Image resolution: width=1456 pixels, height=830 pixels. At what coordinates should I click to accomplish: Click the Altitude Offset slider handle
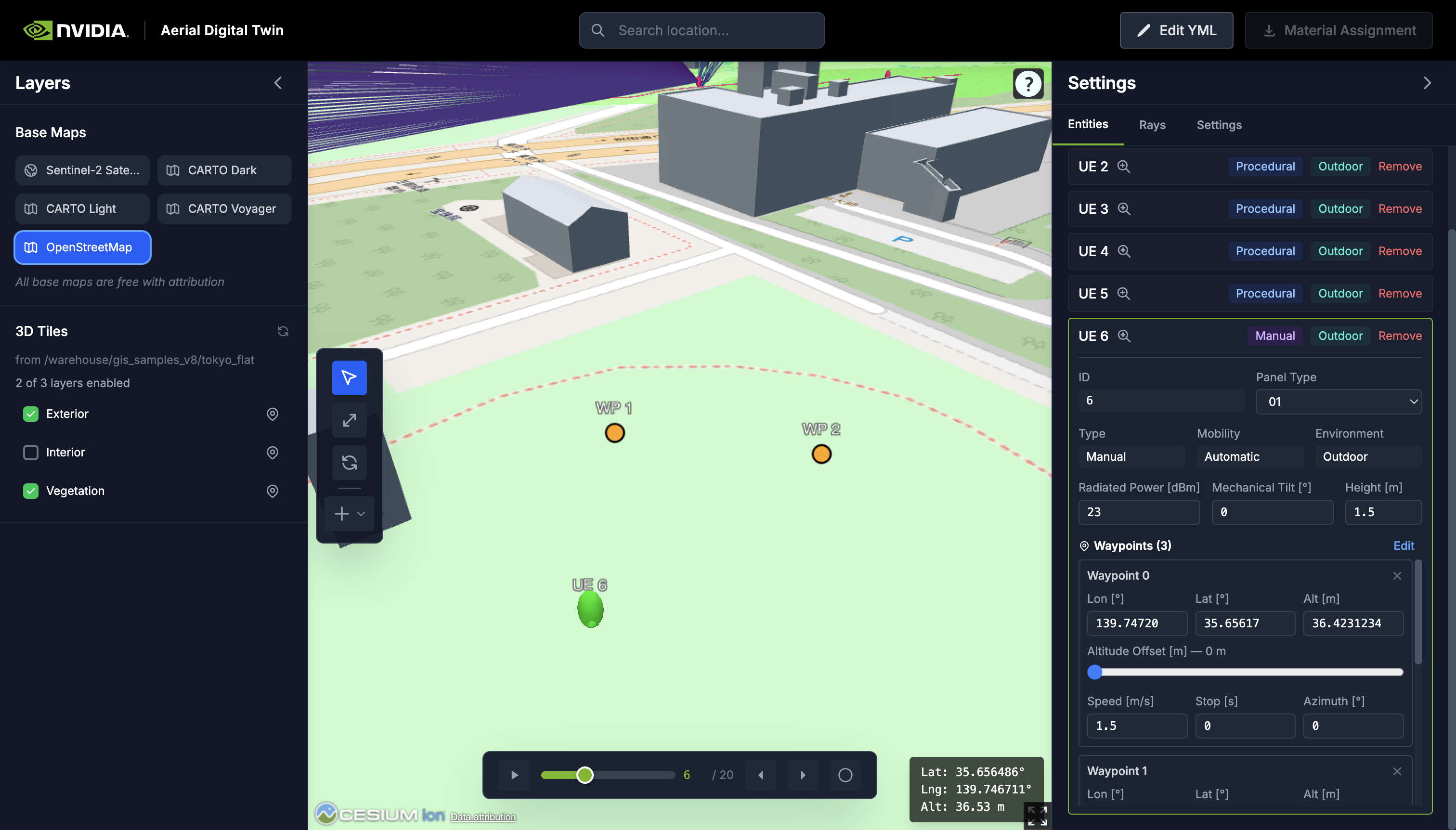click(x=1094, y=672)
